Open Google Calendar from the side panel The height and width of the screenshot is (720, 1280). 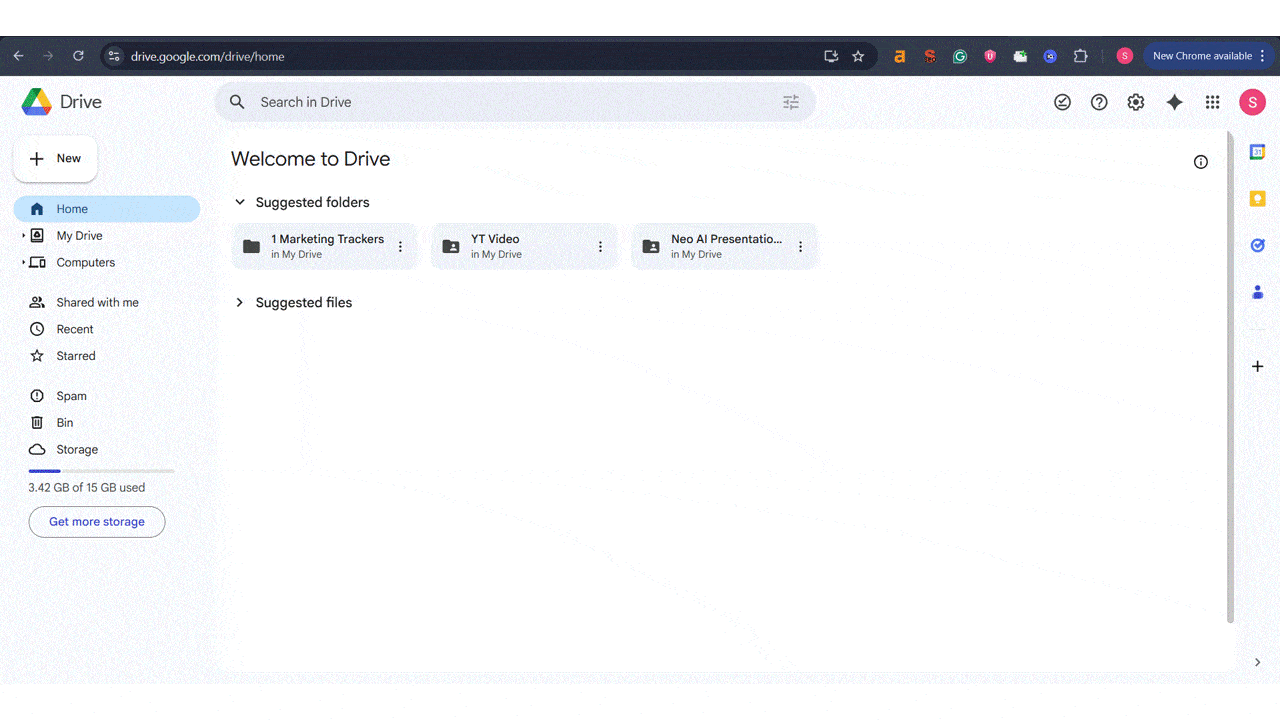(1257, 151)
